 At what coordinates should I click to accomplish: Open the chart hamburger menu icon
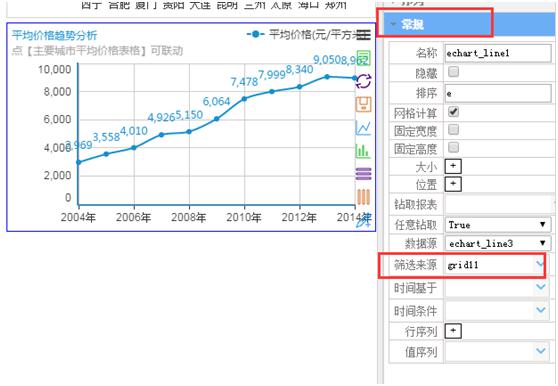pos(363,35)
